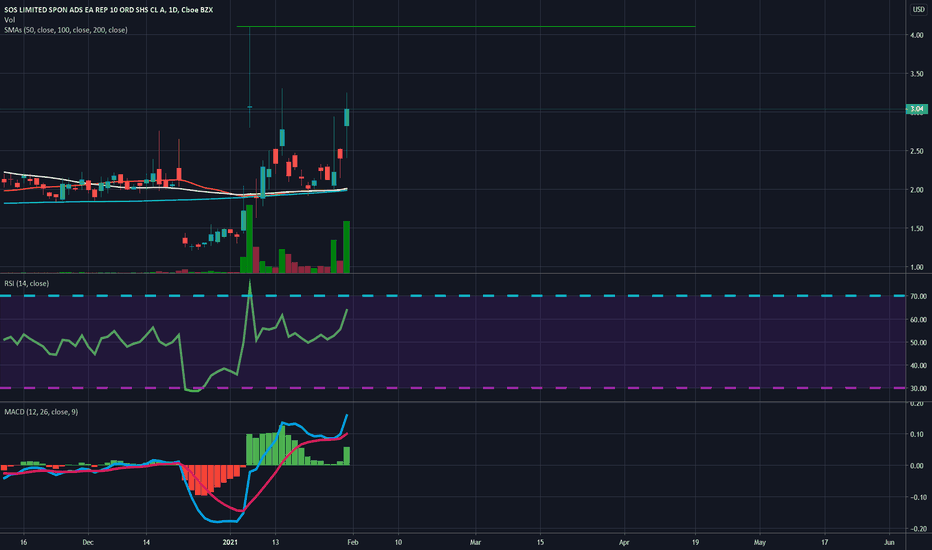Select the latest teal candlestick at 3.04
The height and width of the screenshot is (550, 932).
tap(347, 117)
